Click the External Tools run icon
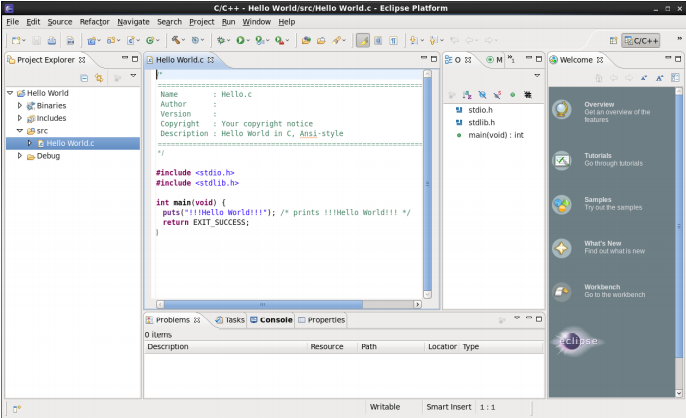Image resolution: width=686 pixels, height=418 pixels. (x=279, y=40)
